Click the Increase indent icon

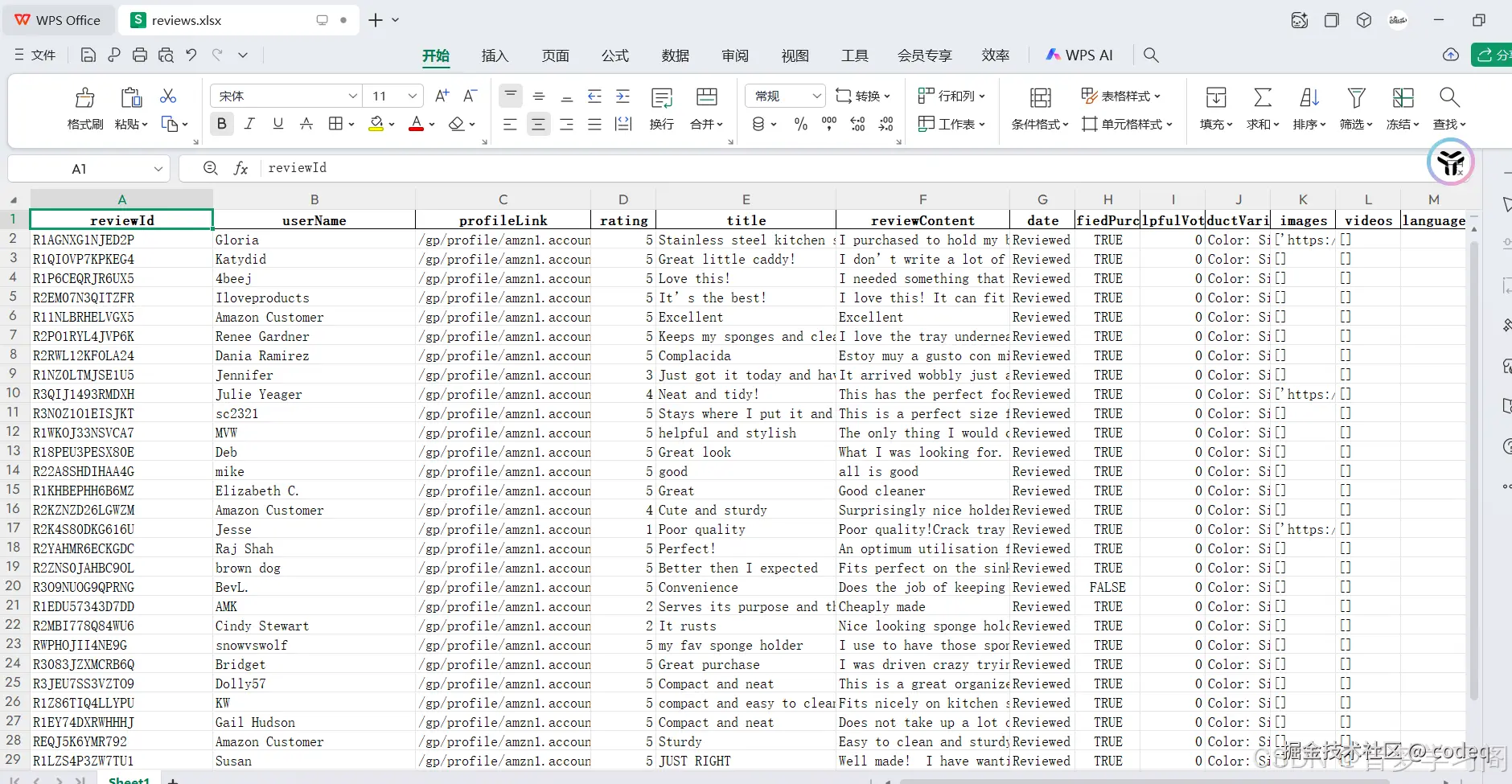(x=623, y=96)
